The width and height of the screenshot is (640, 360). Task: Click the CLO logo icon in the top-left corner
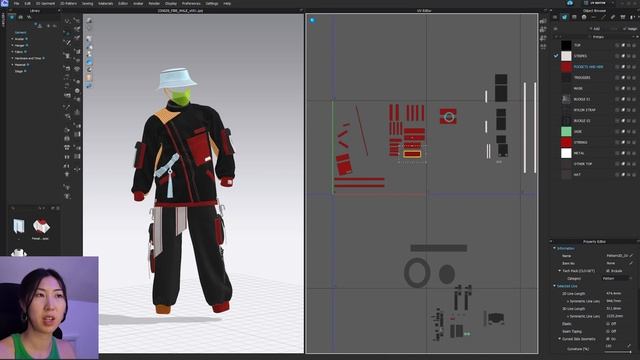(x=4, y=3)
